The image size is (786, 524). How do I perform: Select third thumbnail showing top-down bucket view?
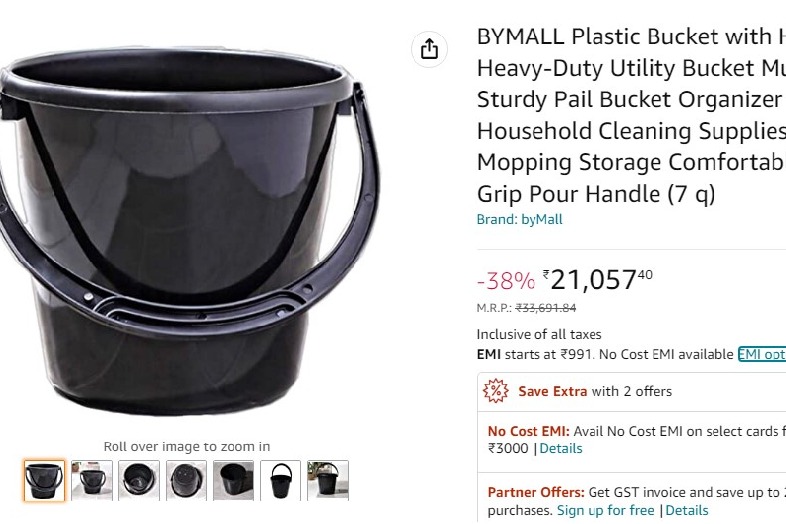point(139,480)
